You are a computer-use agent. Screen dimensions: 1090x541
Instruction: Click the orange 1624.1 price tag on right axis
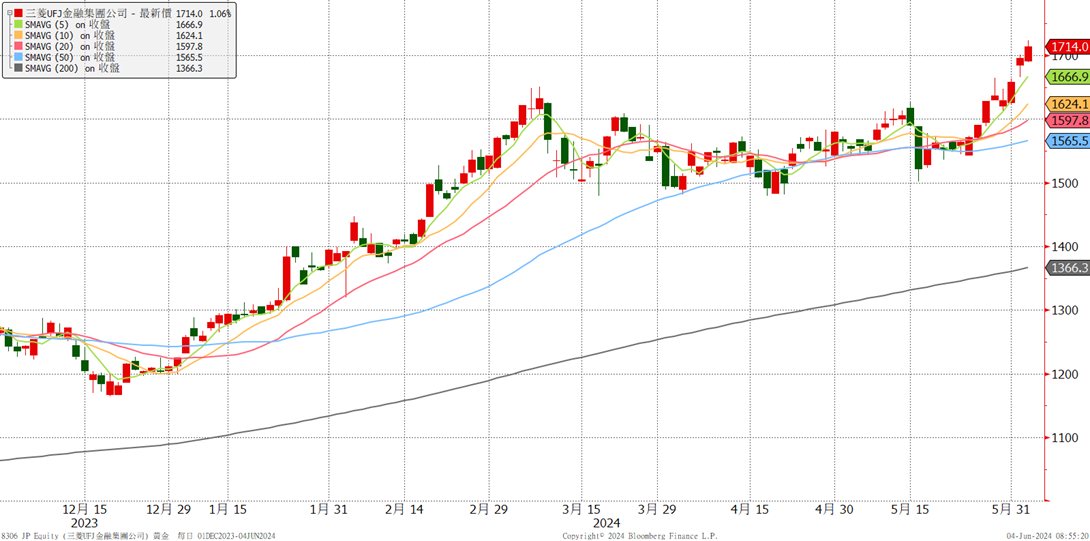1068,104
